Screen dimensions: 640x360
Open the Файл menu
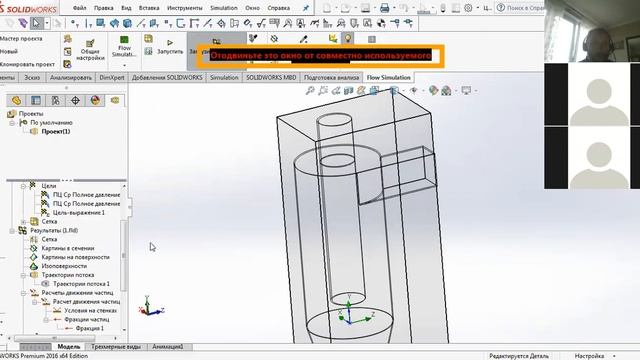(x=79, y=8)
